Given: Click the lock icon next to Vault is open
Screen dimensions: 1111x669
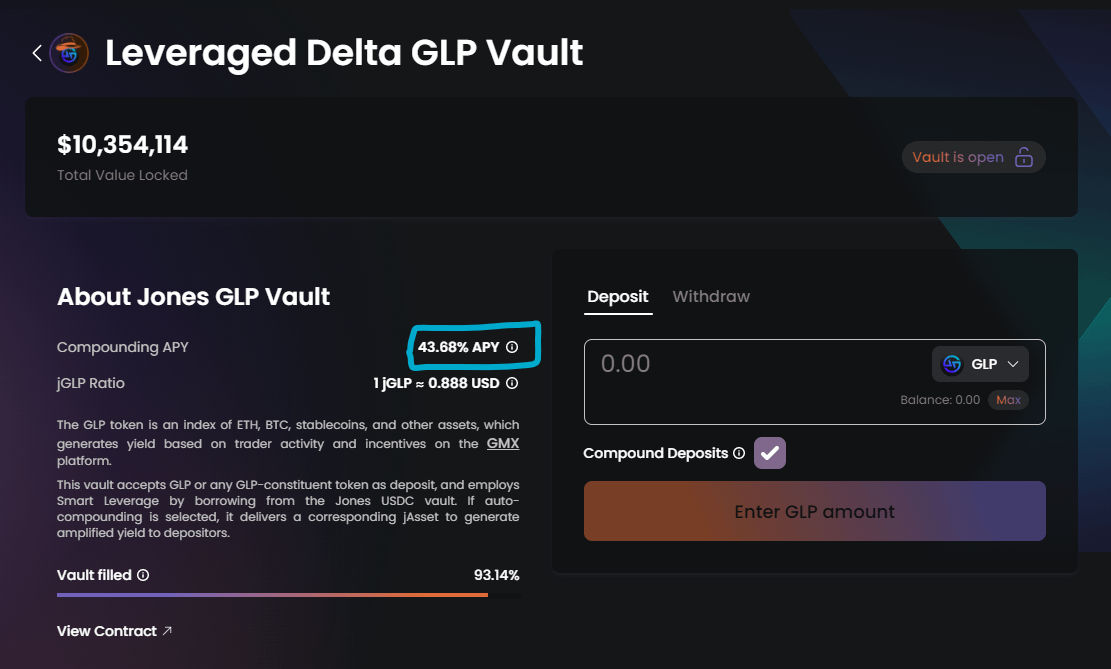Looking at the screenshot, I should [x=1023, y=158].
